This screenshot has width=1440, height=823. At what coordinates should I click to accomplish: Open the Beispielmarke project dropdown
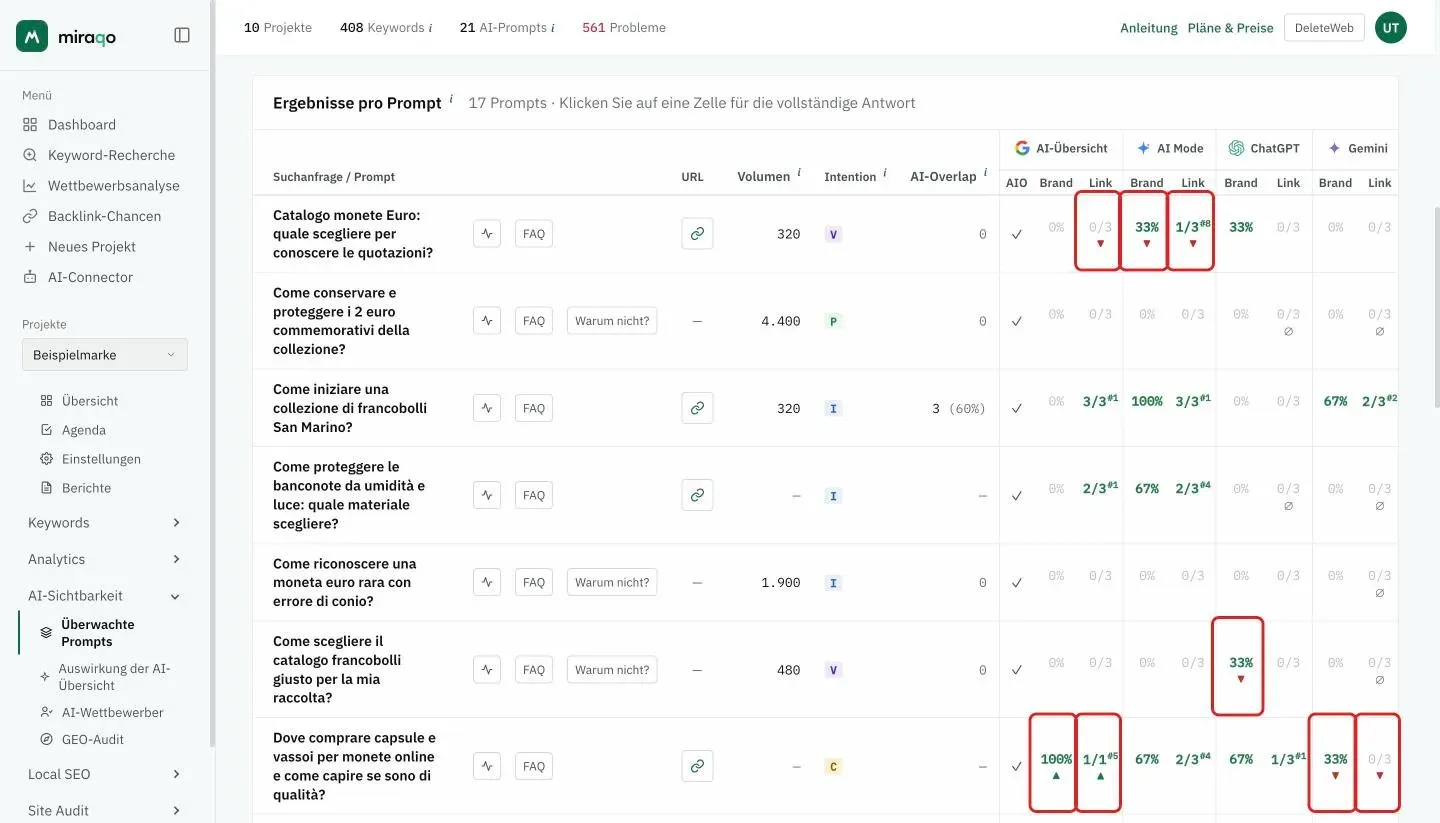[105, 355]
